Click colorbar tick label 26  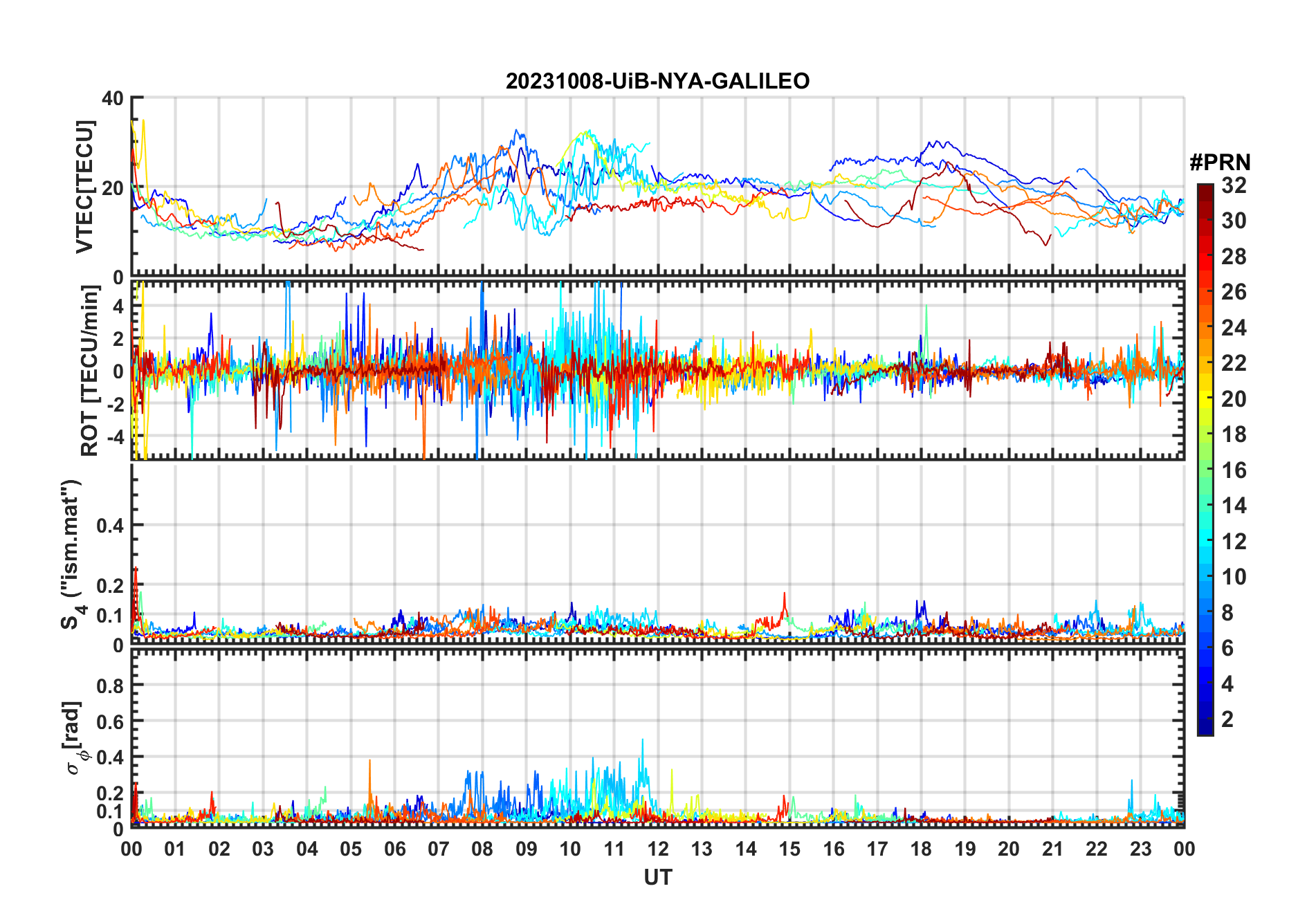(x=1234, y=292)
